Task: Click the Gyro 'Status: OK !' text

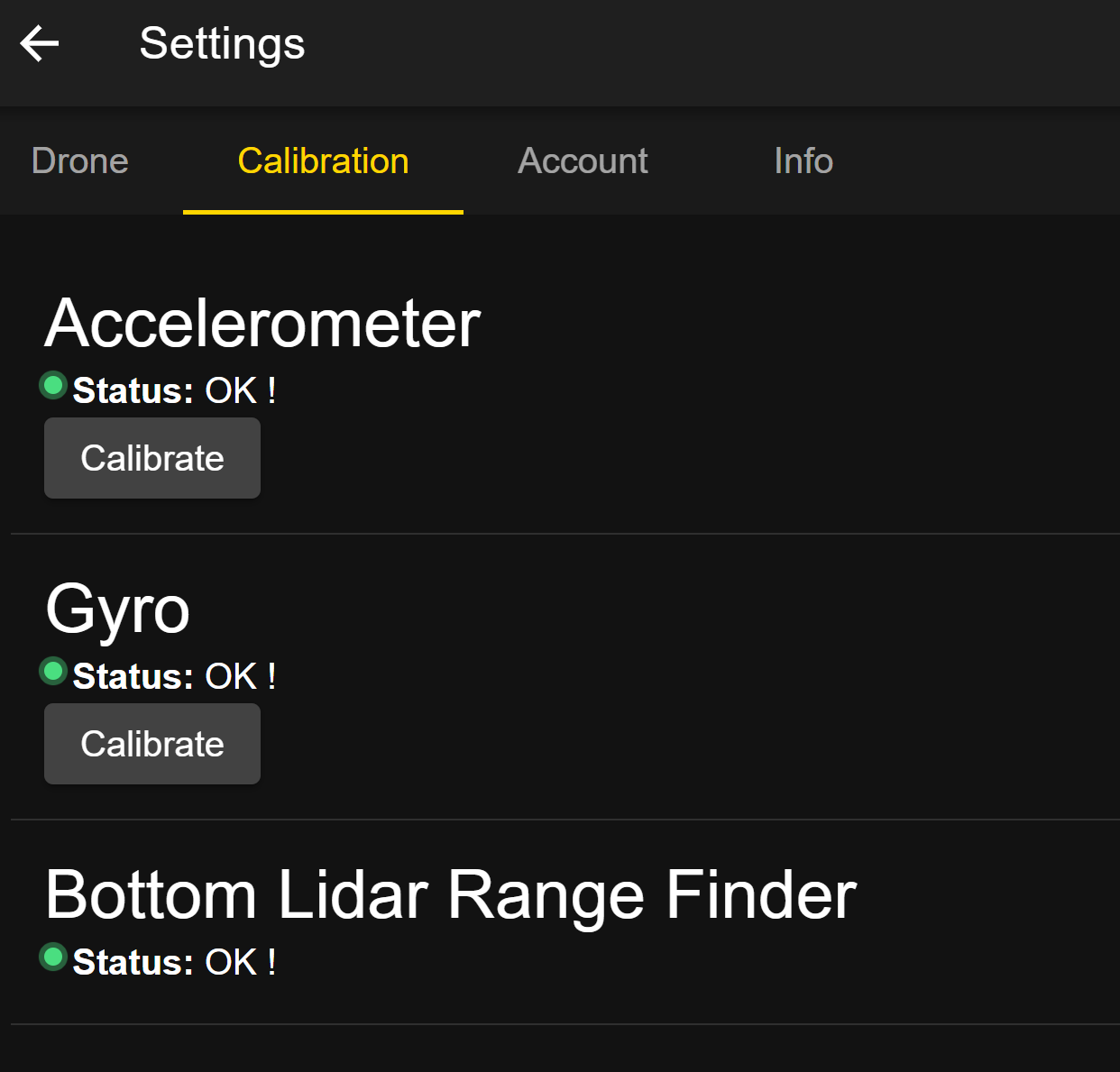Action: (x=174, y=677)
